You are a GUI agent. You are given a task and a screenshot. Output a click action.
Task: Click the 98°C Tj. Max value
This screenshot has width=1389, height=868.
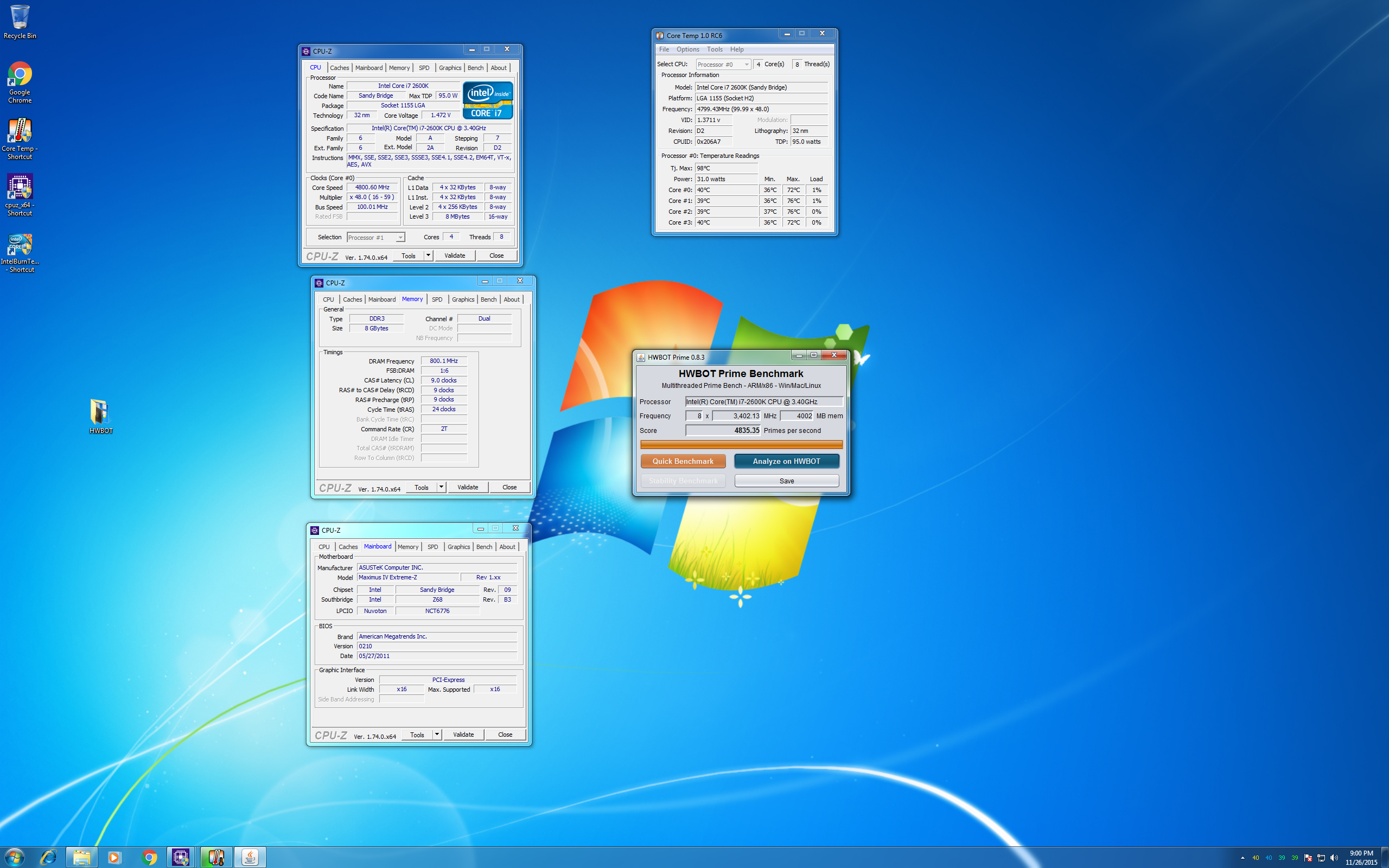click(x=727, y=168)
